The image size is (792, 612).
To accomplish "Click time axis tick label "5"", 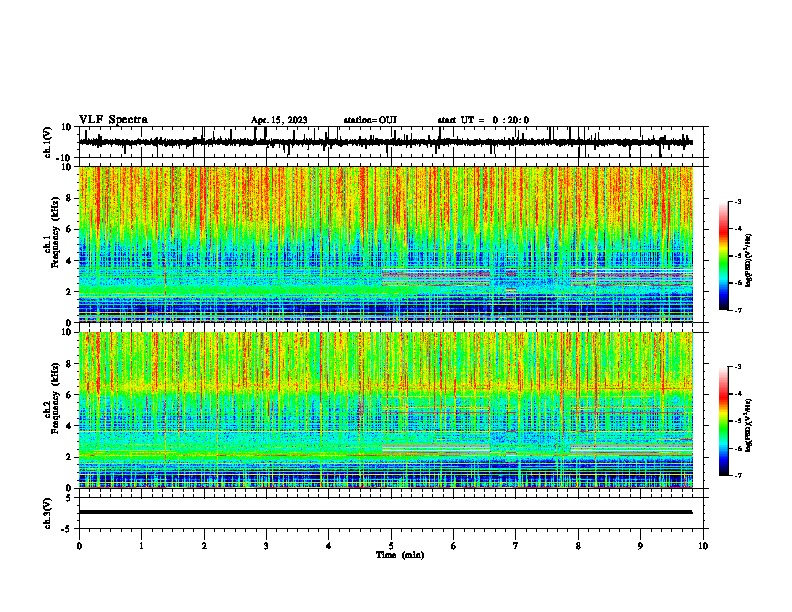I will [x=391, y=546].
